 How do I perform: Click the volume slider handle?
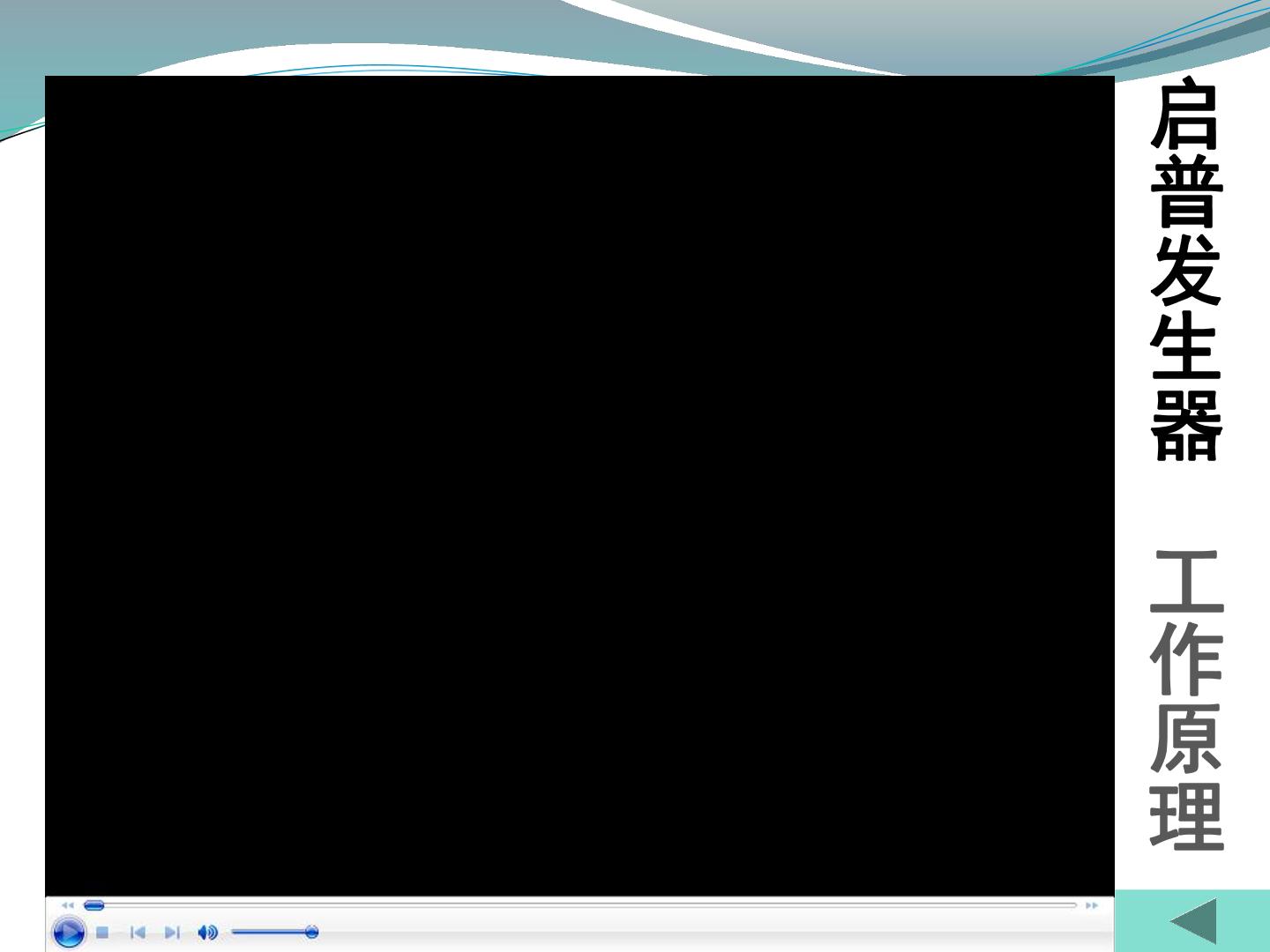(x=311, y=932)
